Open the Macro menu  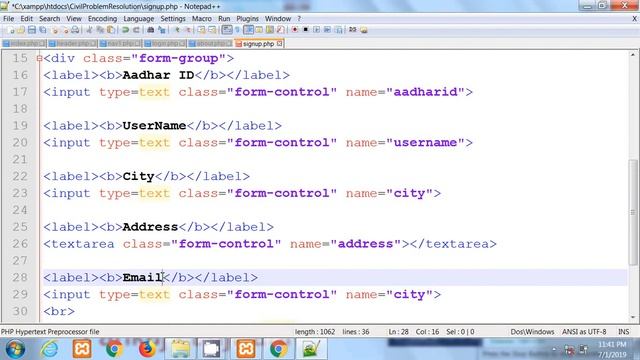(x=202, y=19)
